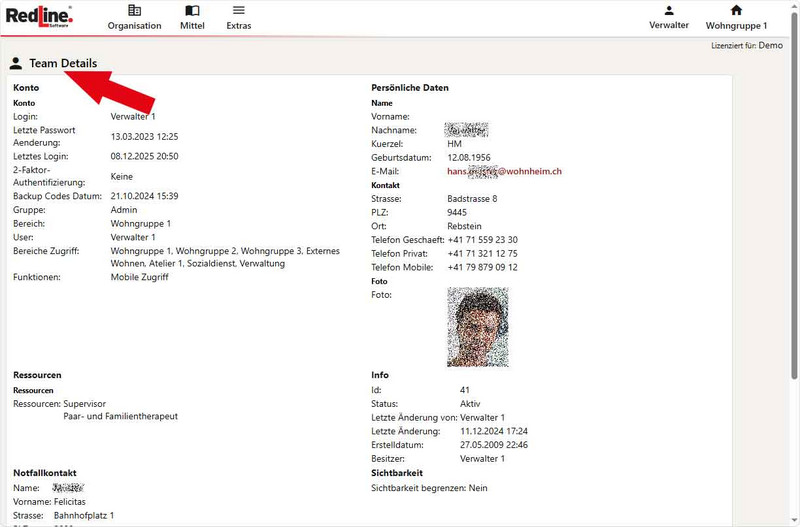Select the Notfallkontakt section heading
Screen dimensions: 800x527
[x=45, y=473]
